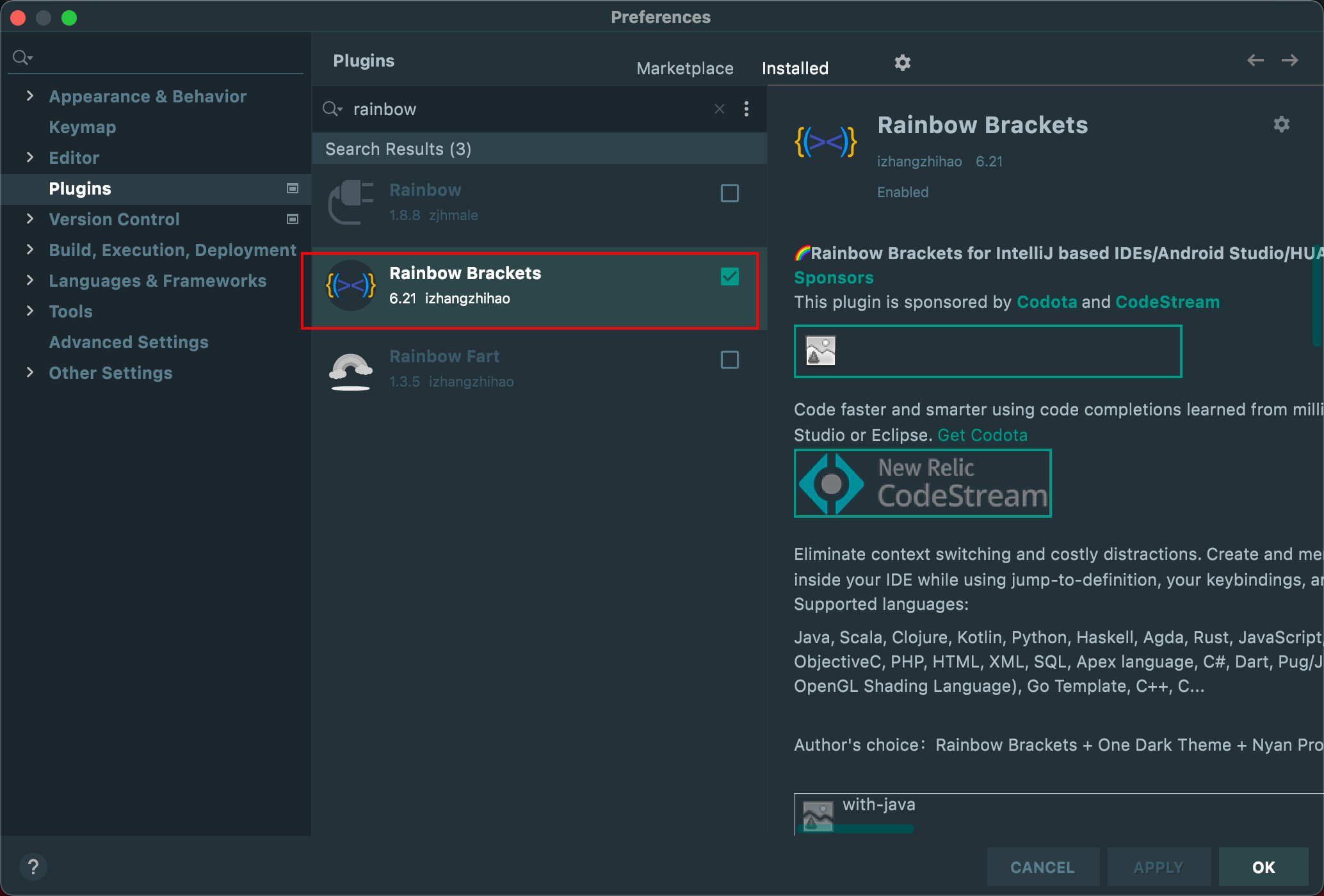Image resolution: width=1324 pixels, height=896 pixels.
Task: Click the plugins gear settings icon beside Installed
Action: (x=902, y=63)
